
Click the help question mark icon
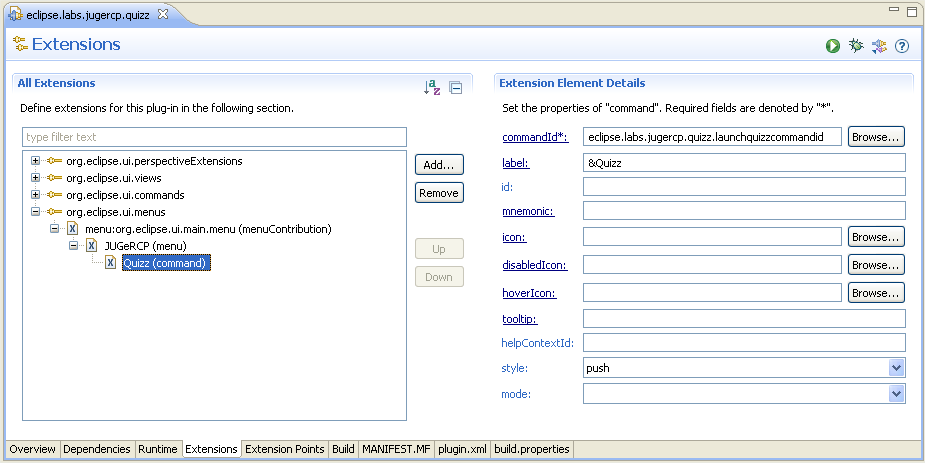click(902, 46)
